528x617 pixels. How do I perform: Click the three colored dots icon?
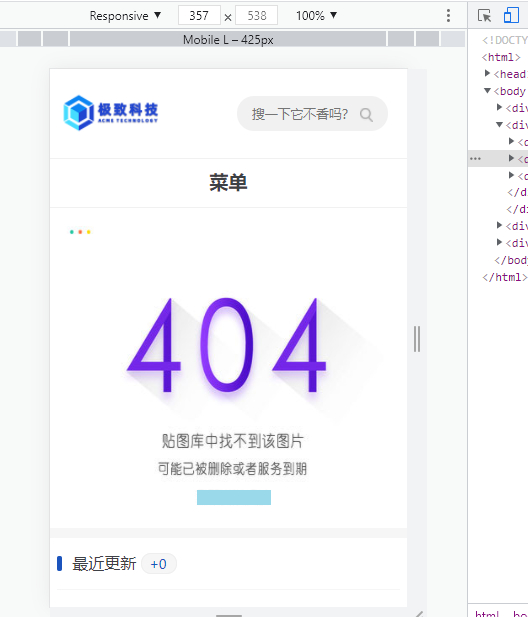tap(80, 232)
